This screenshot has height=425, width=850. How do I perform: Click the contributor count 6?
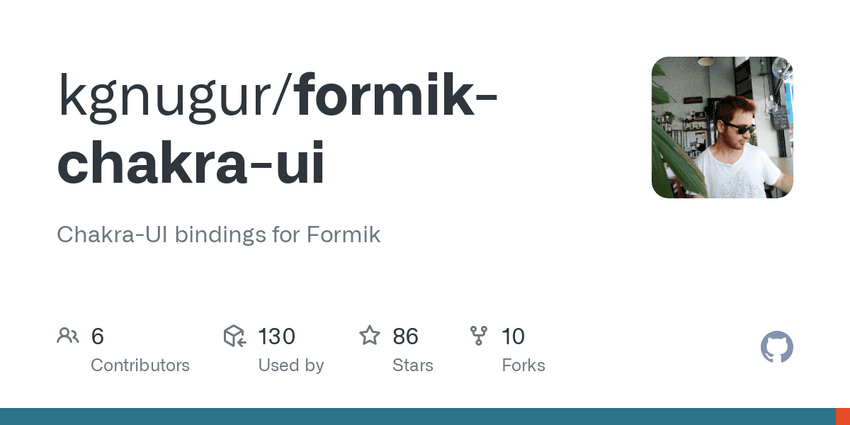pyautogui.click(x=97, y=336)
